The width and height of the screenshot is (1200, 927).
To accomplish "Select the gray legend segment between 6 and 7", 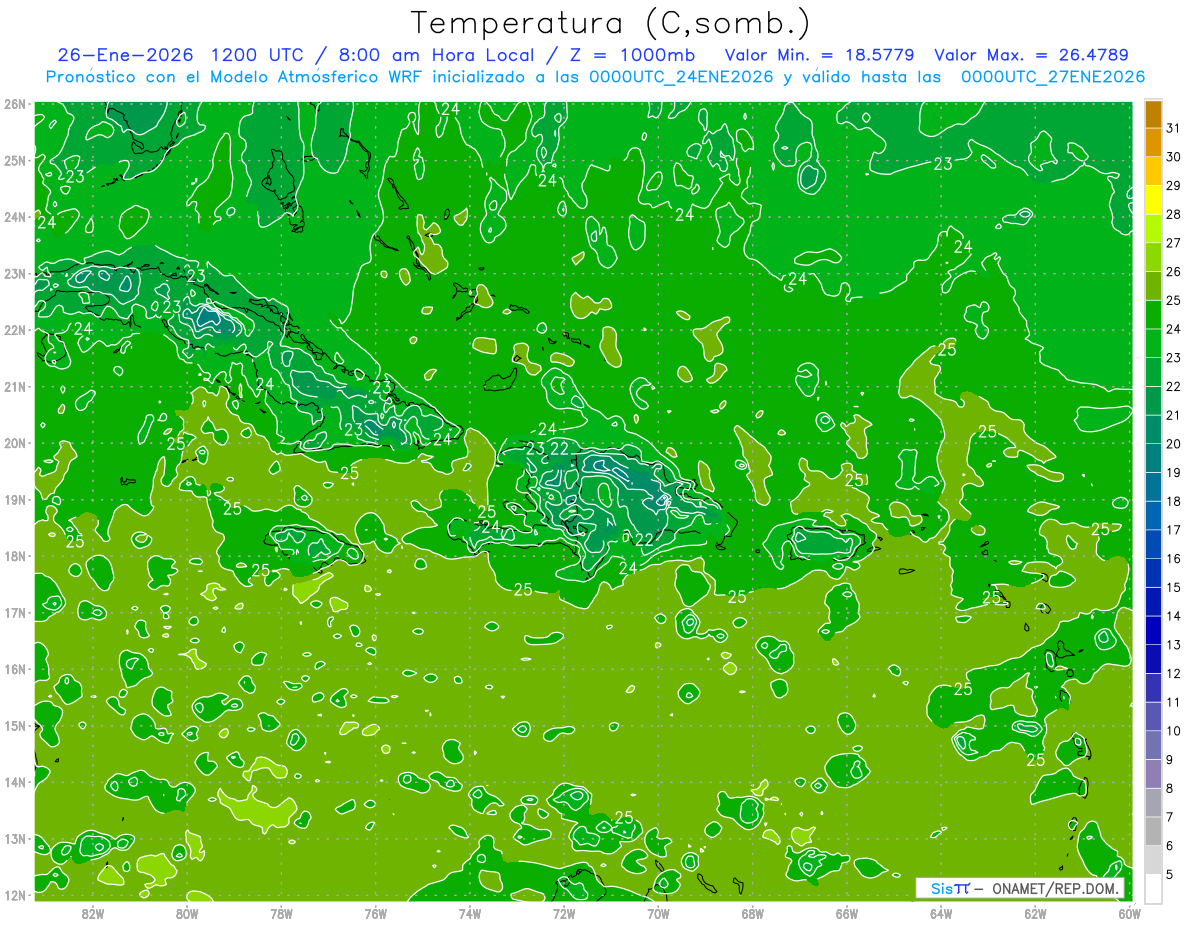I will (1153, 832).
